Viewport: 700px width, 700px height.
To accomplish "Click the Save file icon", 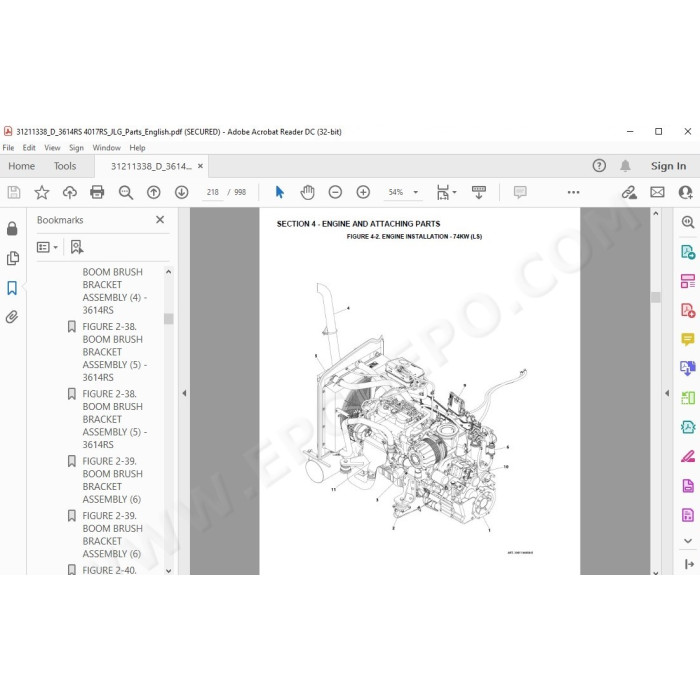I will coord(14,192).
